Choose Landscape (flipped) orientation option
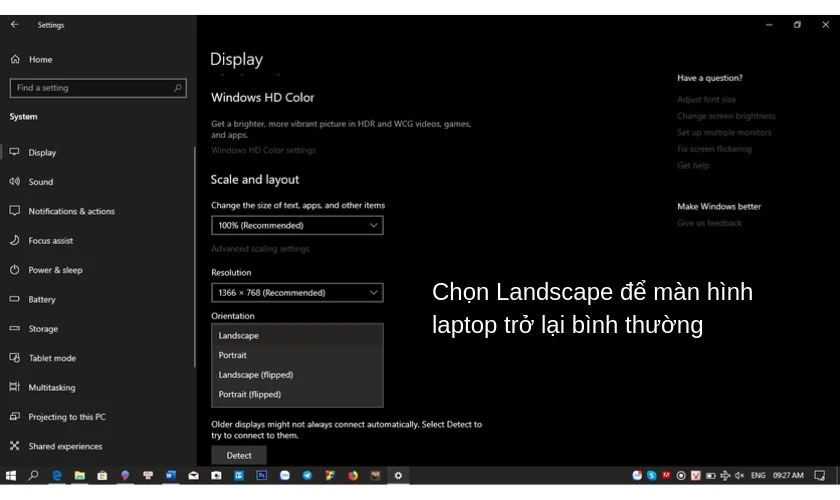 (x=297, y=375)
